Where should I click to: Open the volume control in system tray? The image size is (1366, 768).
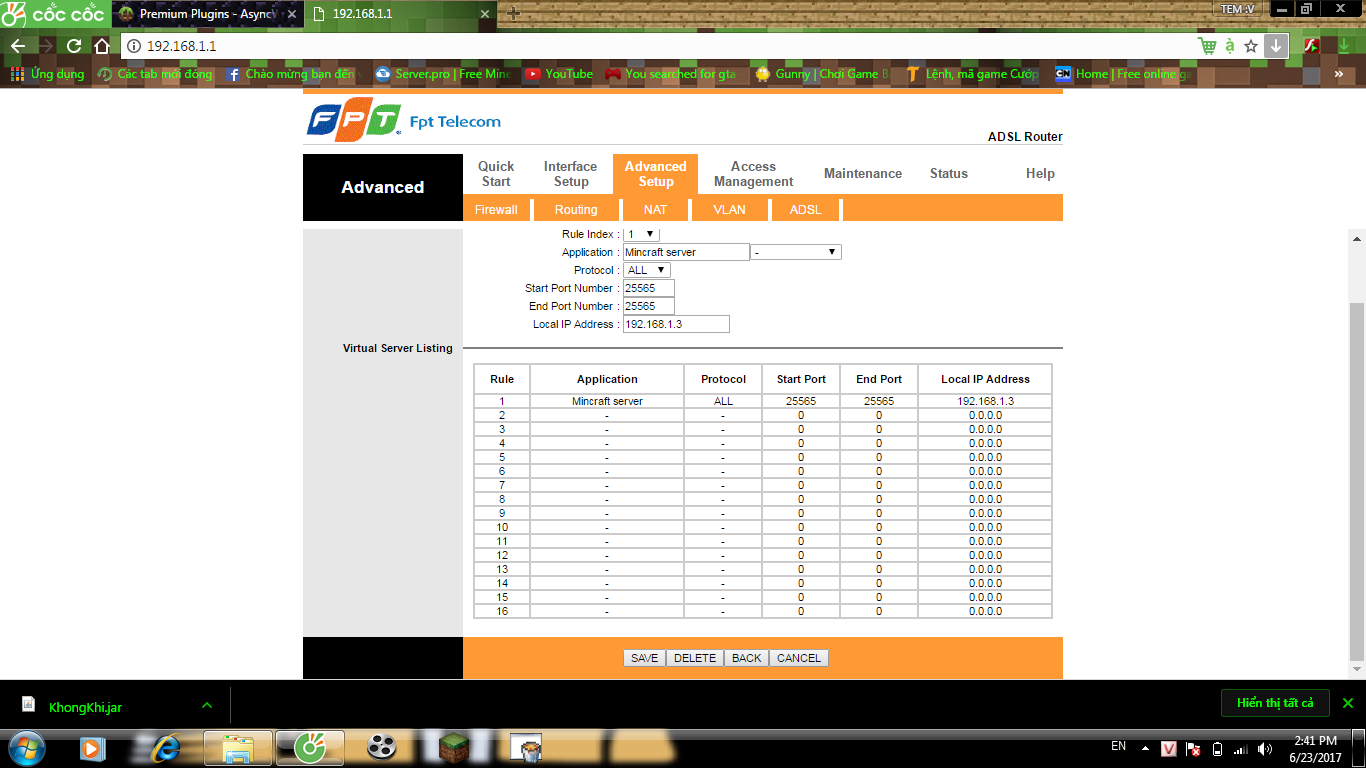click(x=1265, y=749)
